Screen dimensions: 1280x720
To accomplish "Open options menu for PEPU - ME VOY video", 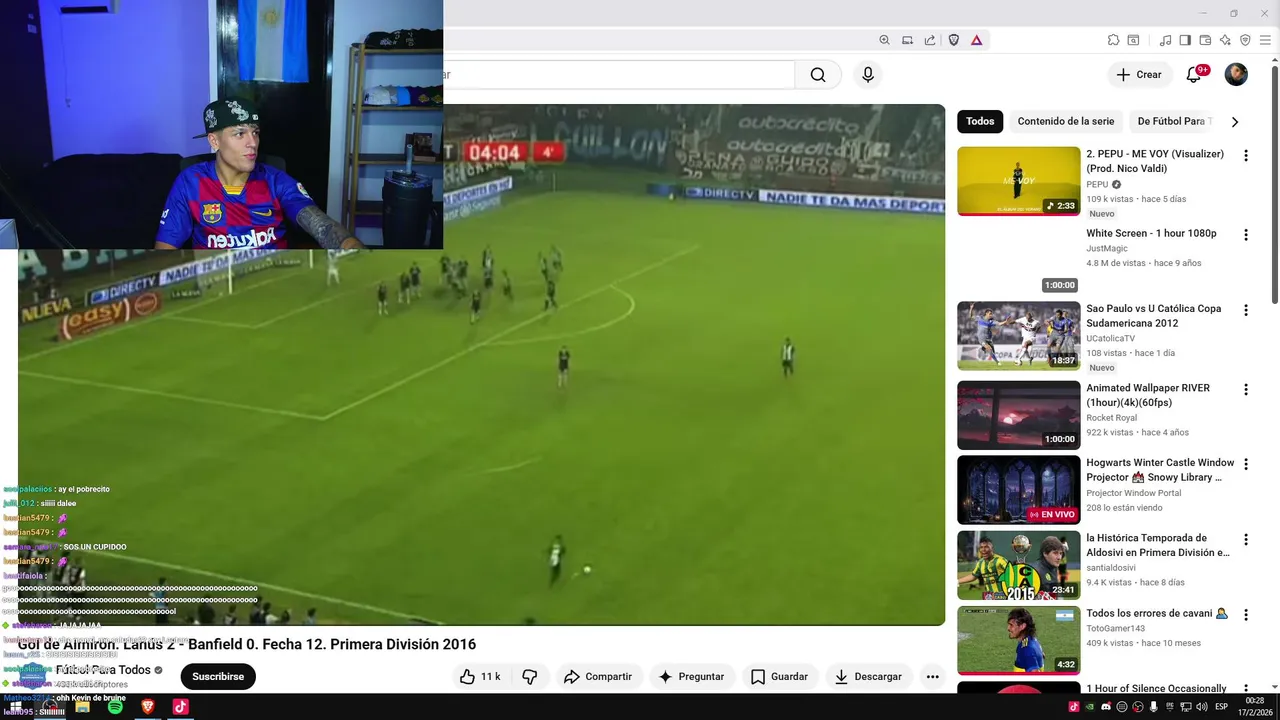I will [1246, 156].
